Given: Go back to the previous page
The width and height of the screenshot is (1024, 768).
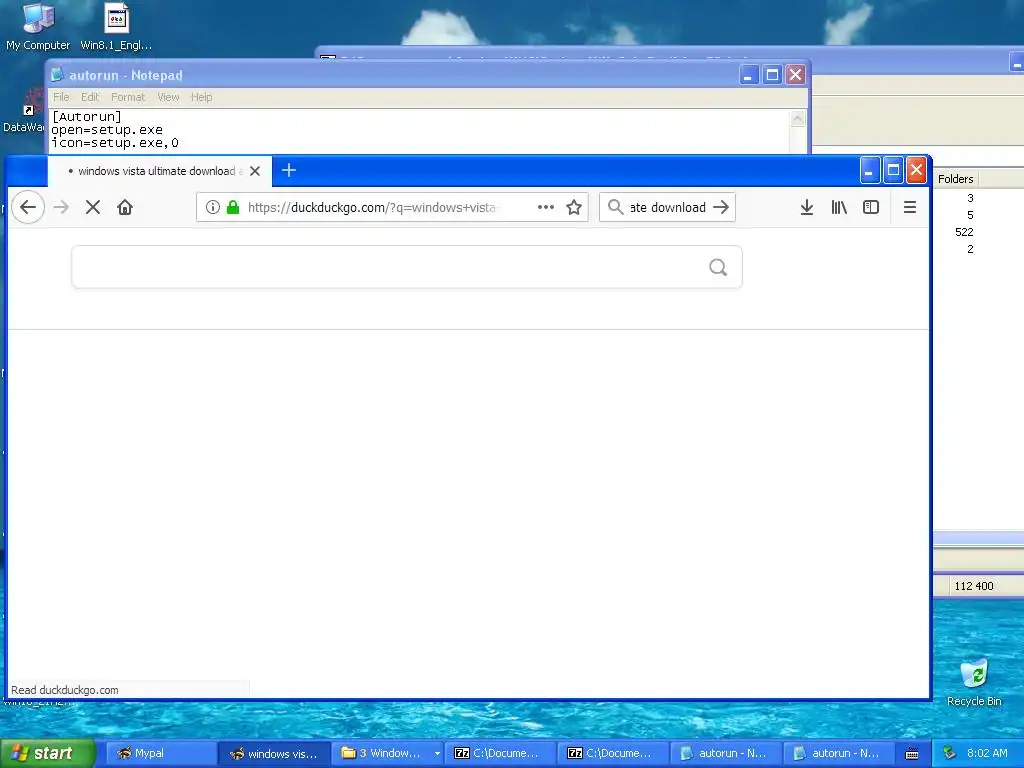Looking at the screenshot, I should point(28,208).
